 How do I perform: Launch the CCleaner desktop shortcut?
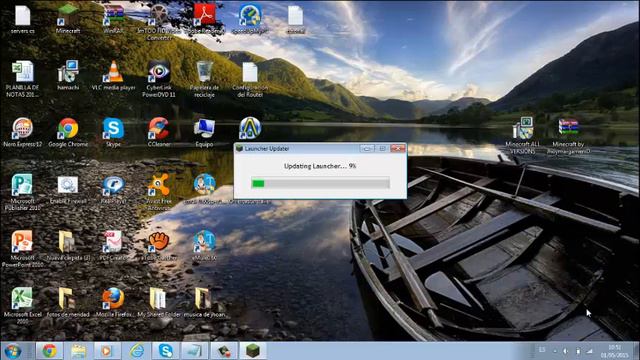(x=159, y=131)
